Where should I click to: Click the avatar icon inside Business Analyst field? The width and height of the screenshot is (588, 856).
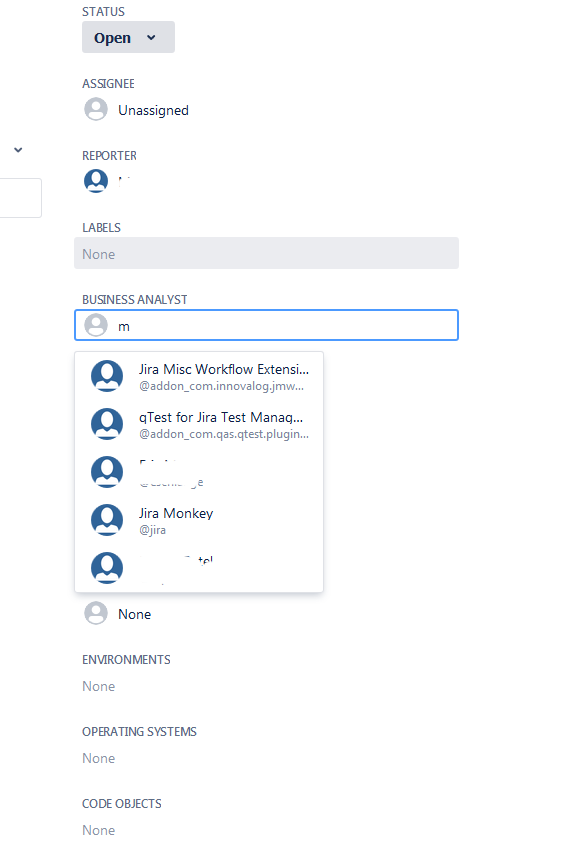pos(96,325)
